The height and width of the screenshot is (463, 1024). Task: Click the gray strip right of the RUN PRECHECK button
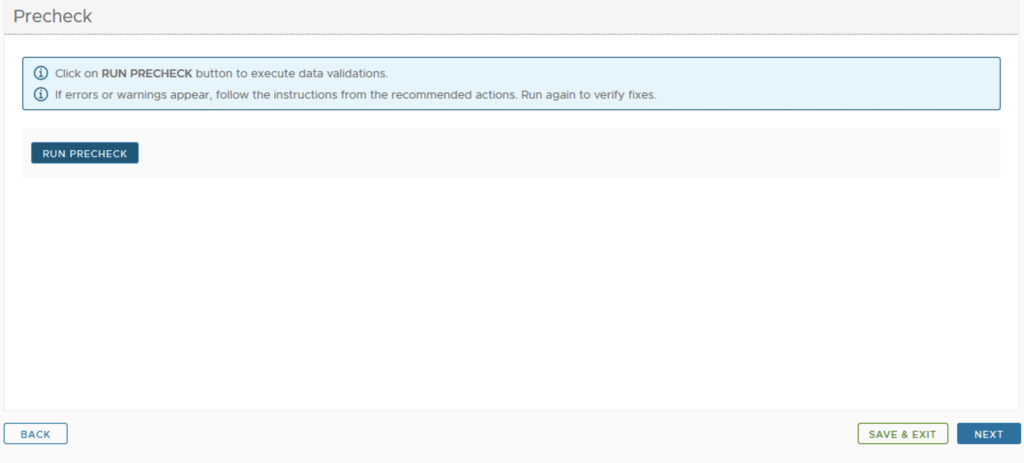(560, 153)
